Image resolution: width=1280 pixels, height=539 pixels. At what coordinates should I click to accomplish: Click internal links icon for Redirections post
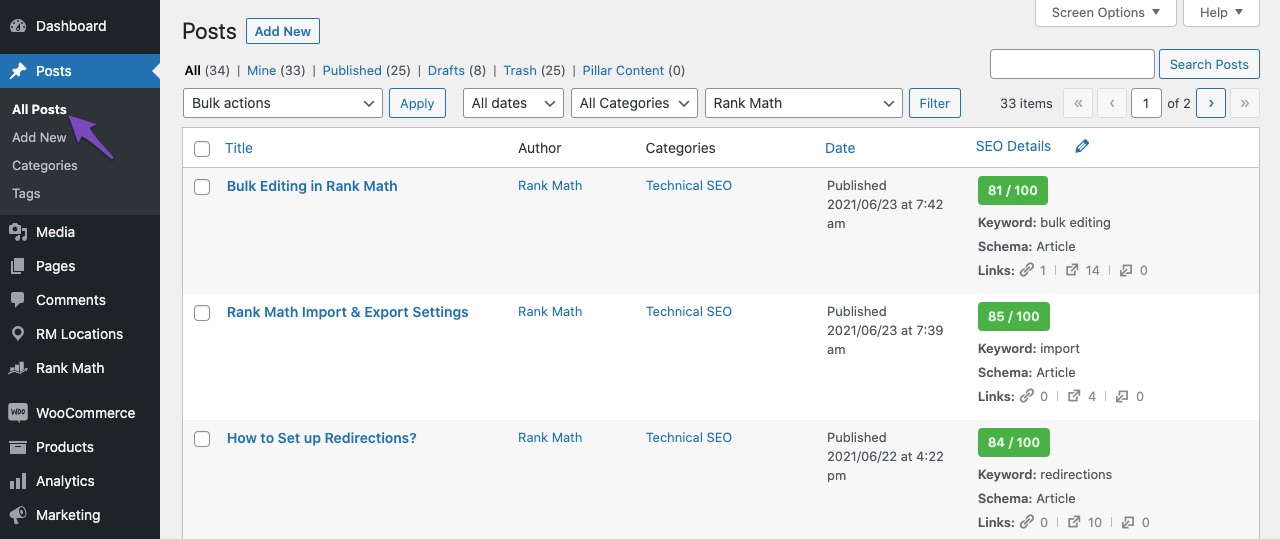pos(1026,522)
